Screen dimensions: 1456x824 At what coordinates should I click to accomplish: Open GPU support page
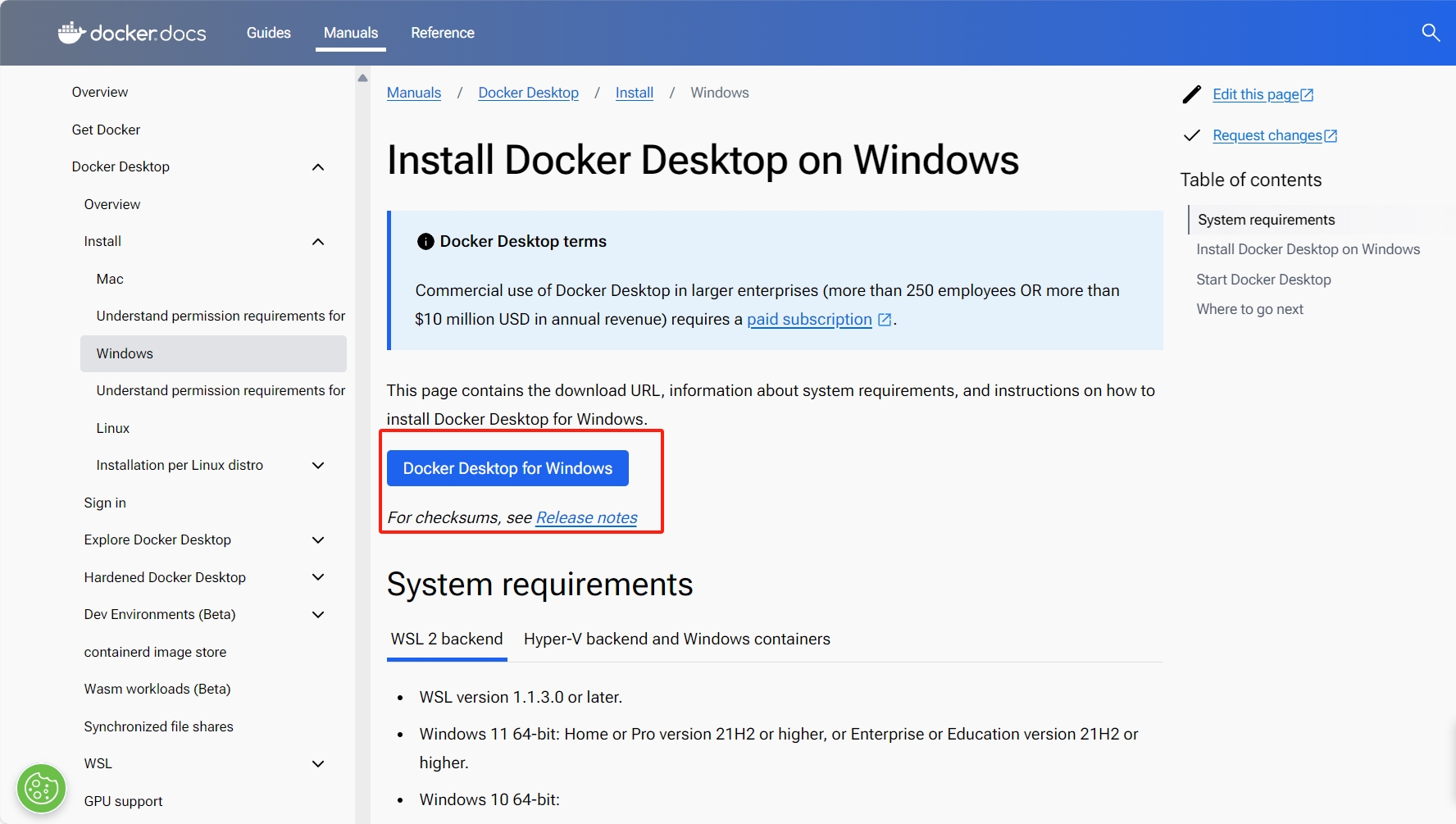123,801
